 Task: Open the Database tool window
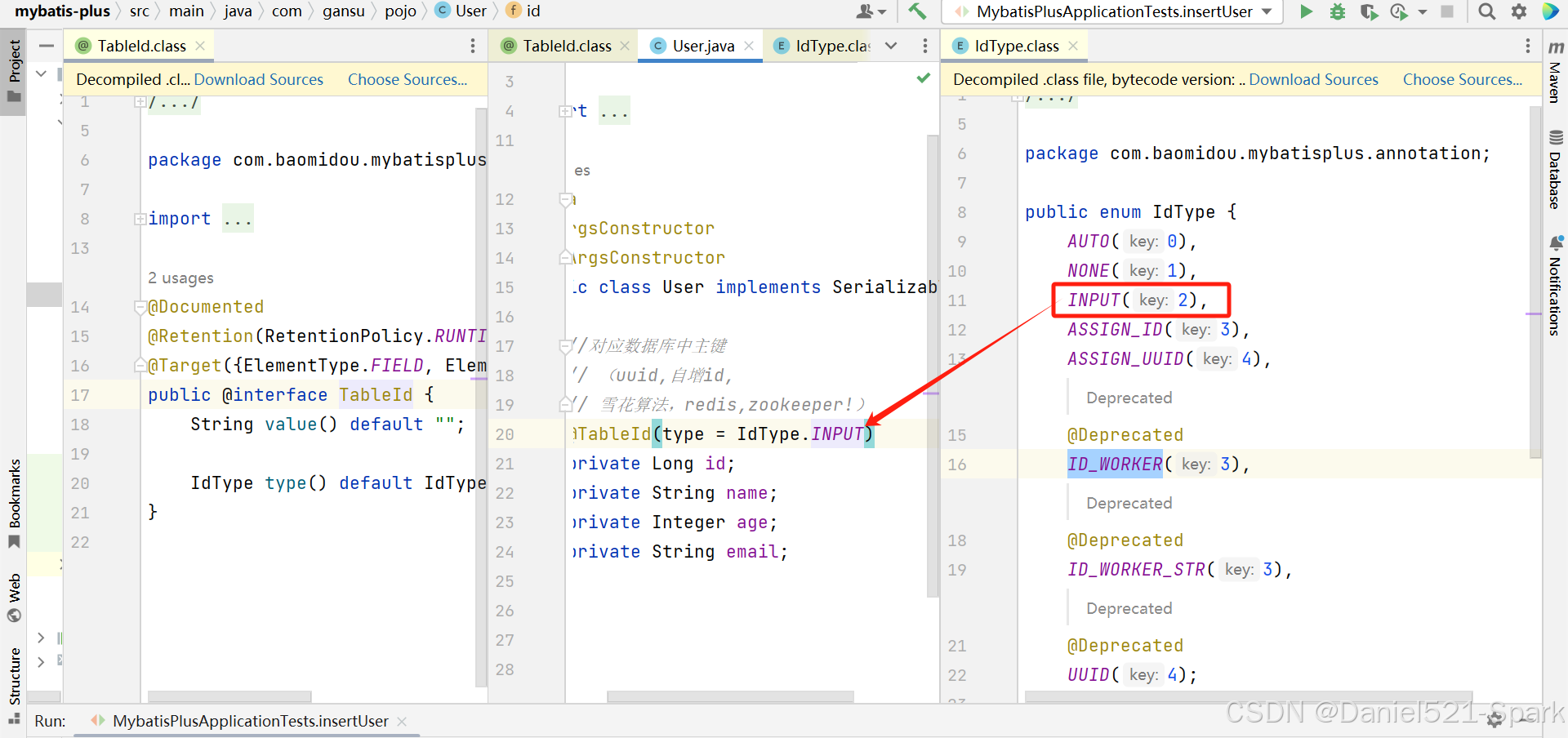pos(1556,170)
